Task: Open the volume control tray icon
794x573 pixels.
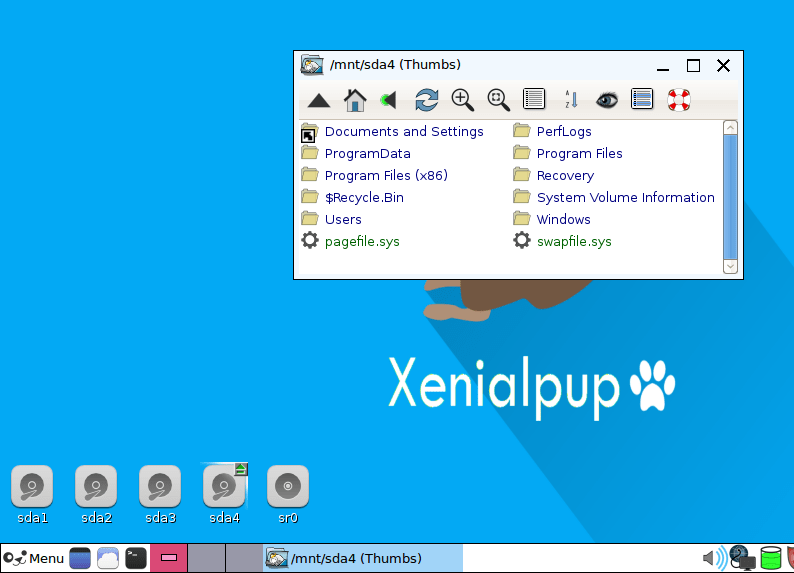Action: pyautogui.click(x=714, y=558)
